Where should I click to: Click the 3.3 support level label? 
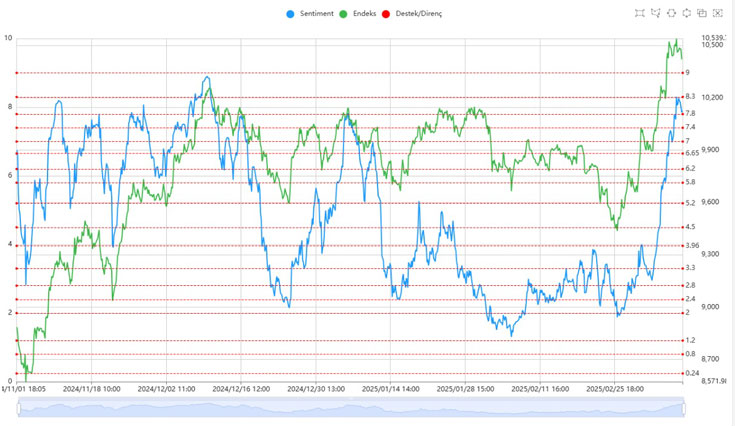click(x=690, y=268)
